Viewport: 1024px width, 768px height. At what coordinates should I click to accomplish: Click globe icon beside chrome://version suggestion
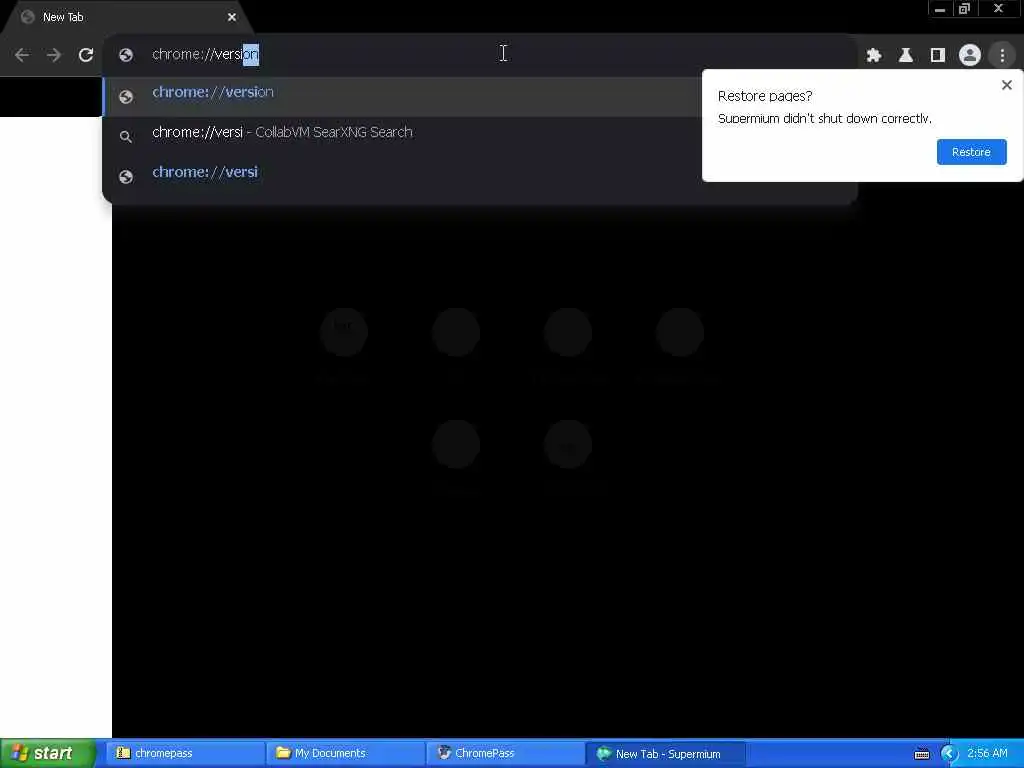click(126, 97)
